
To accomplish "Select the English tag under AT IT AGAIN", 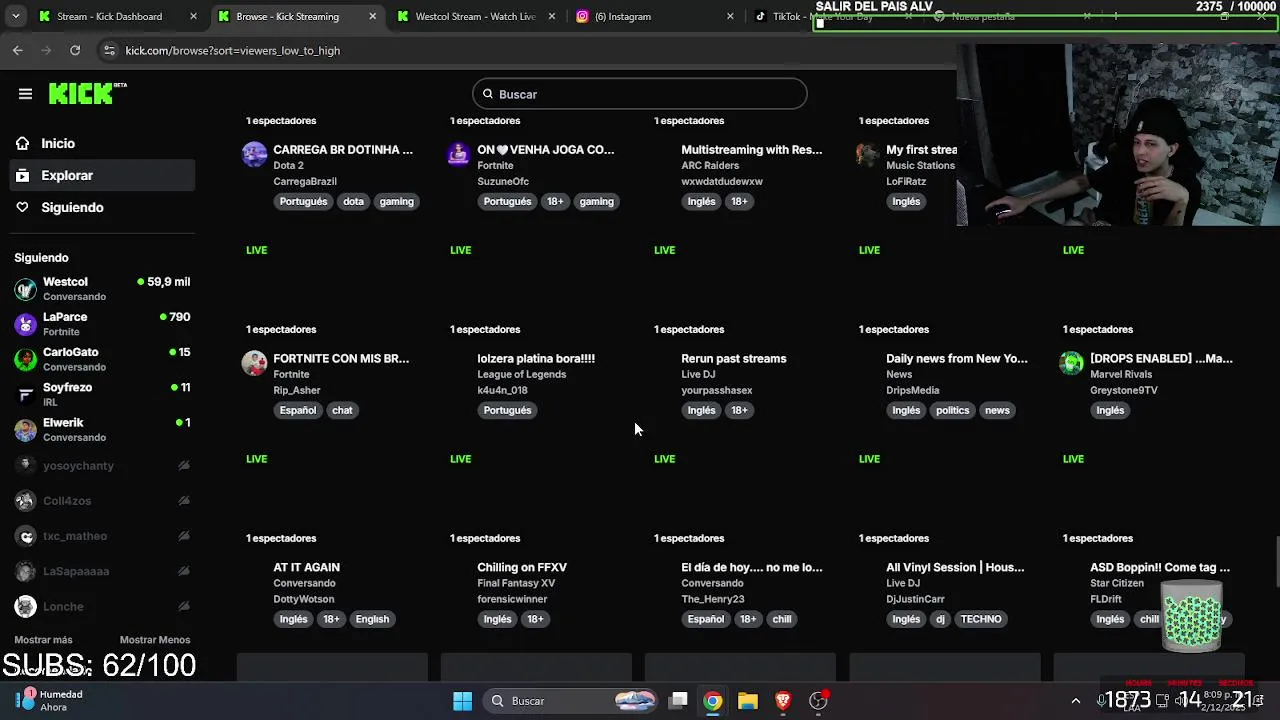I will [372, 619].
